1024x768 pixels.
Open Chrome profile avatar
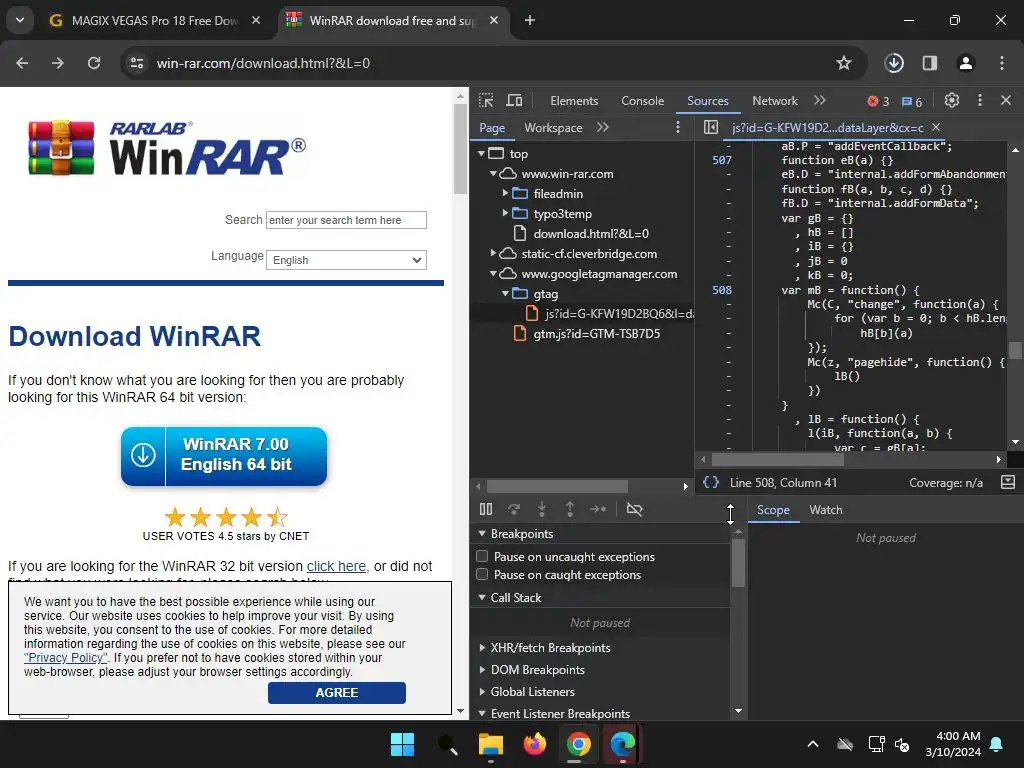(x=966, y=63)
